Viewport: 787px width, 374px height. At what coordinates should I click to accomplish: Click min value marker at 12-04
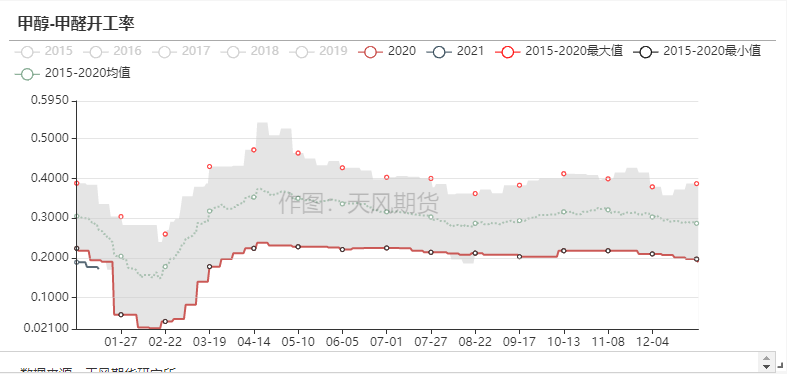coord(652,254)
